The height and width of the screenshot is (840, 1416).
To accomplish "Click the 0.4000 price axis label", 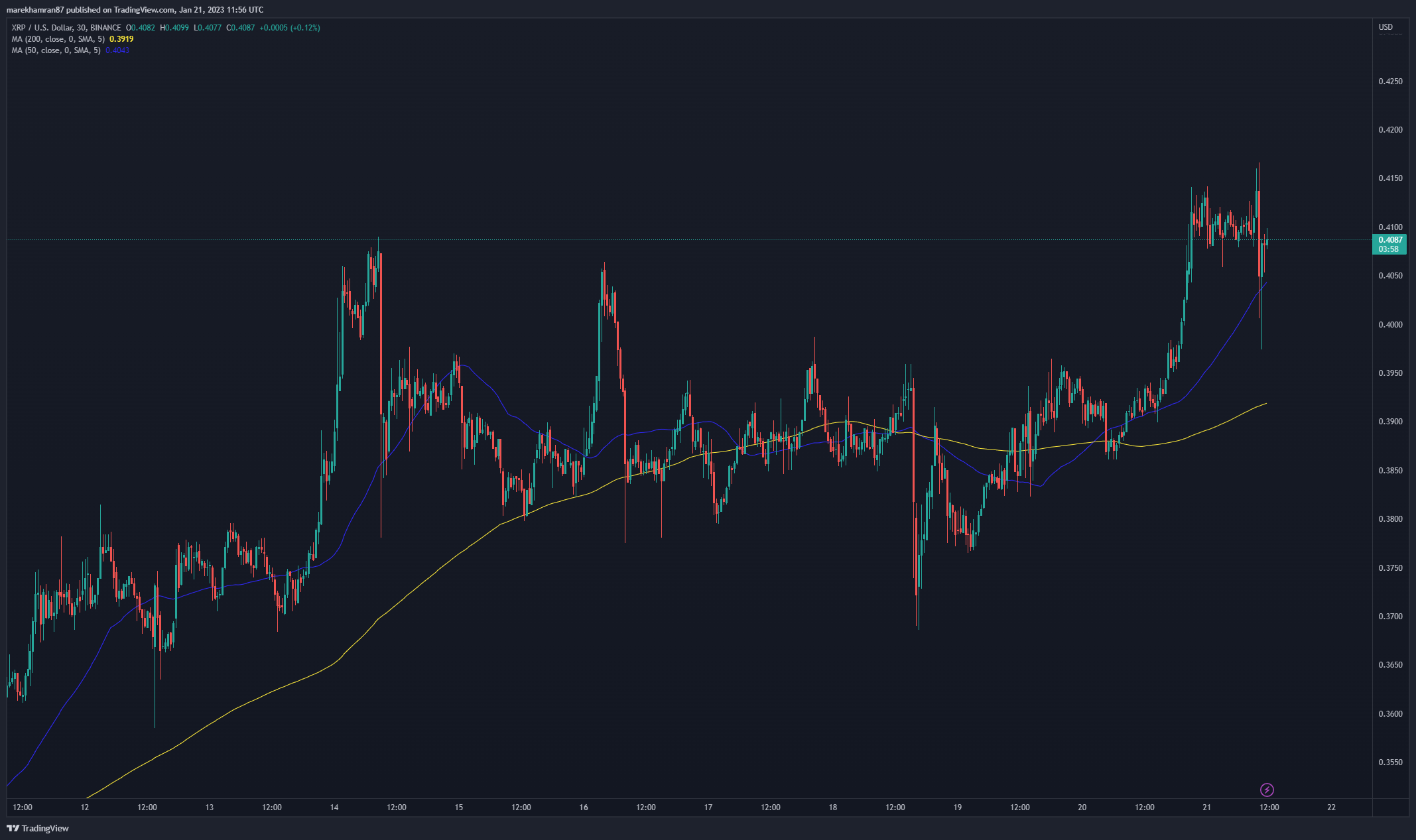I will point(1390,325).
